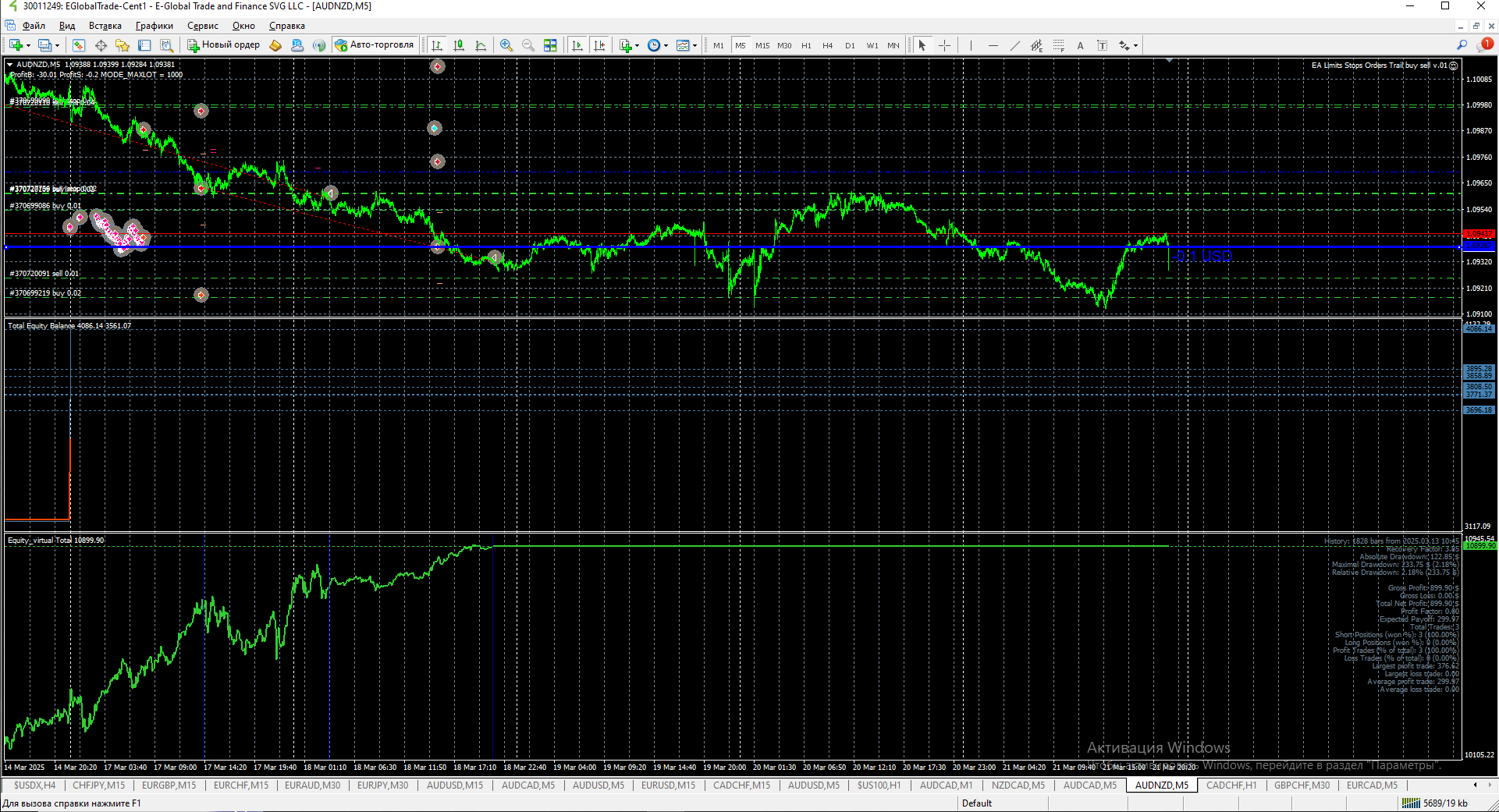Select the Text tool labelled A
This screenshot has height=812, width=1499.
click(x=1080, y=45)
